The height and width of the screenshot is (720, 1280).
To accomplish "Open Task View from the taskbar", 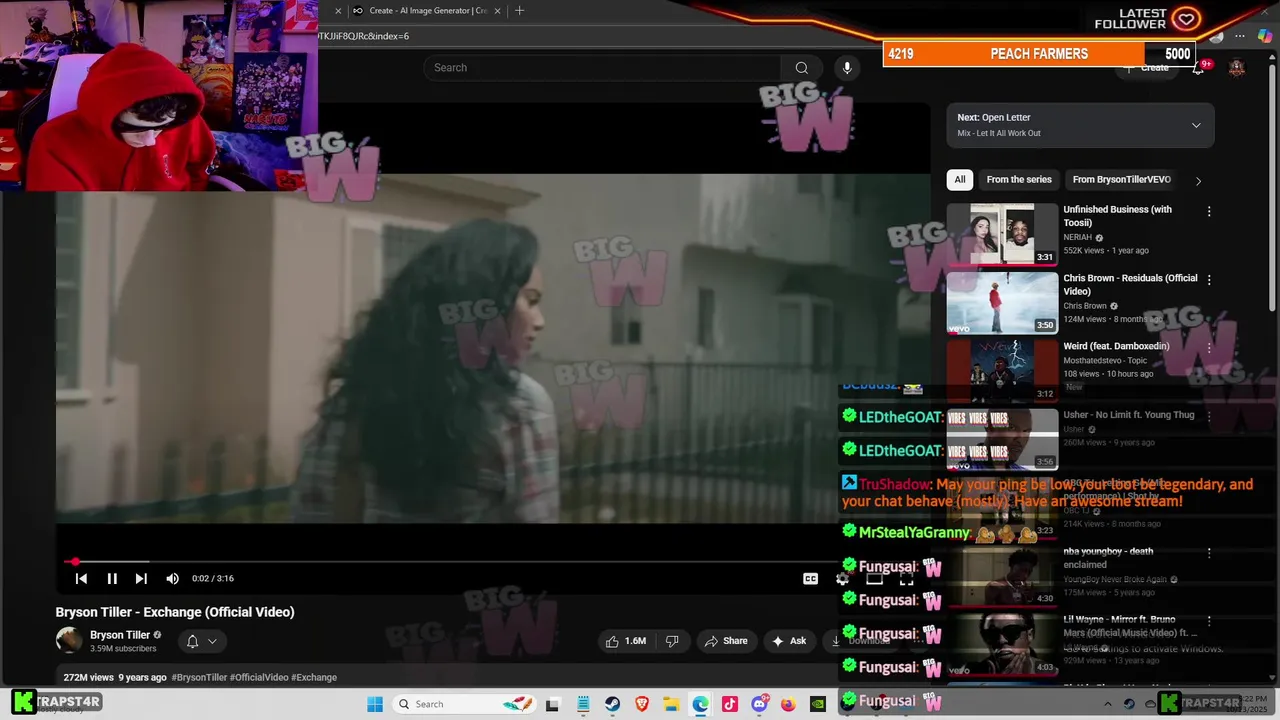I will click(x=552, y=704).
